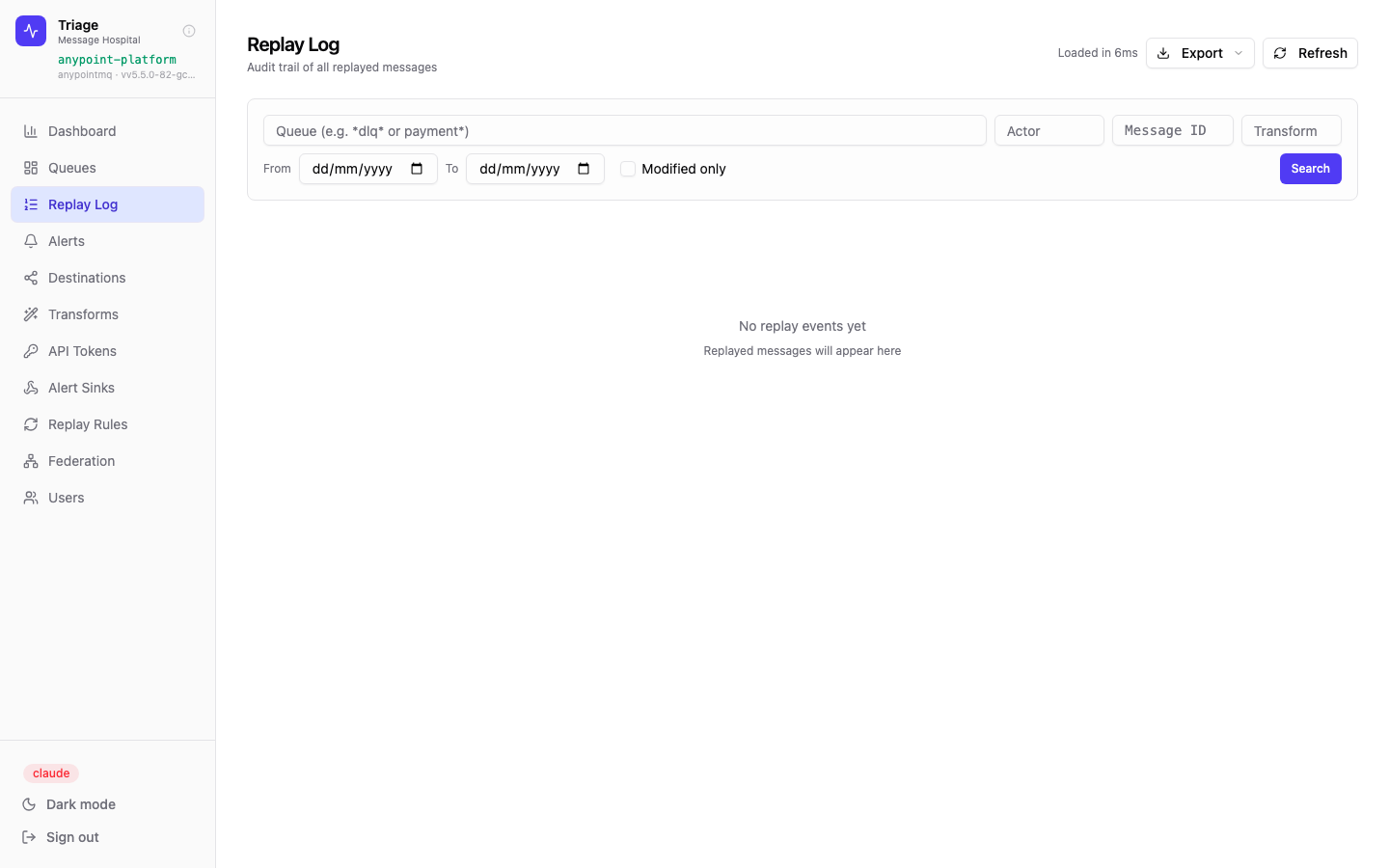The height and width of the screenshot is (868, 1389).
Task: Click the Alerts bell icon
Action: click(31, 241)
